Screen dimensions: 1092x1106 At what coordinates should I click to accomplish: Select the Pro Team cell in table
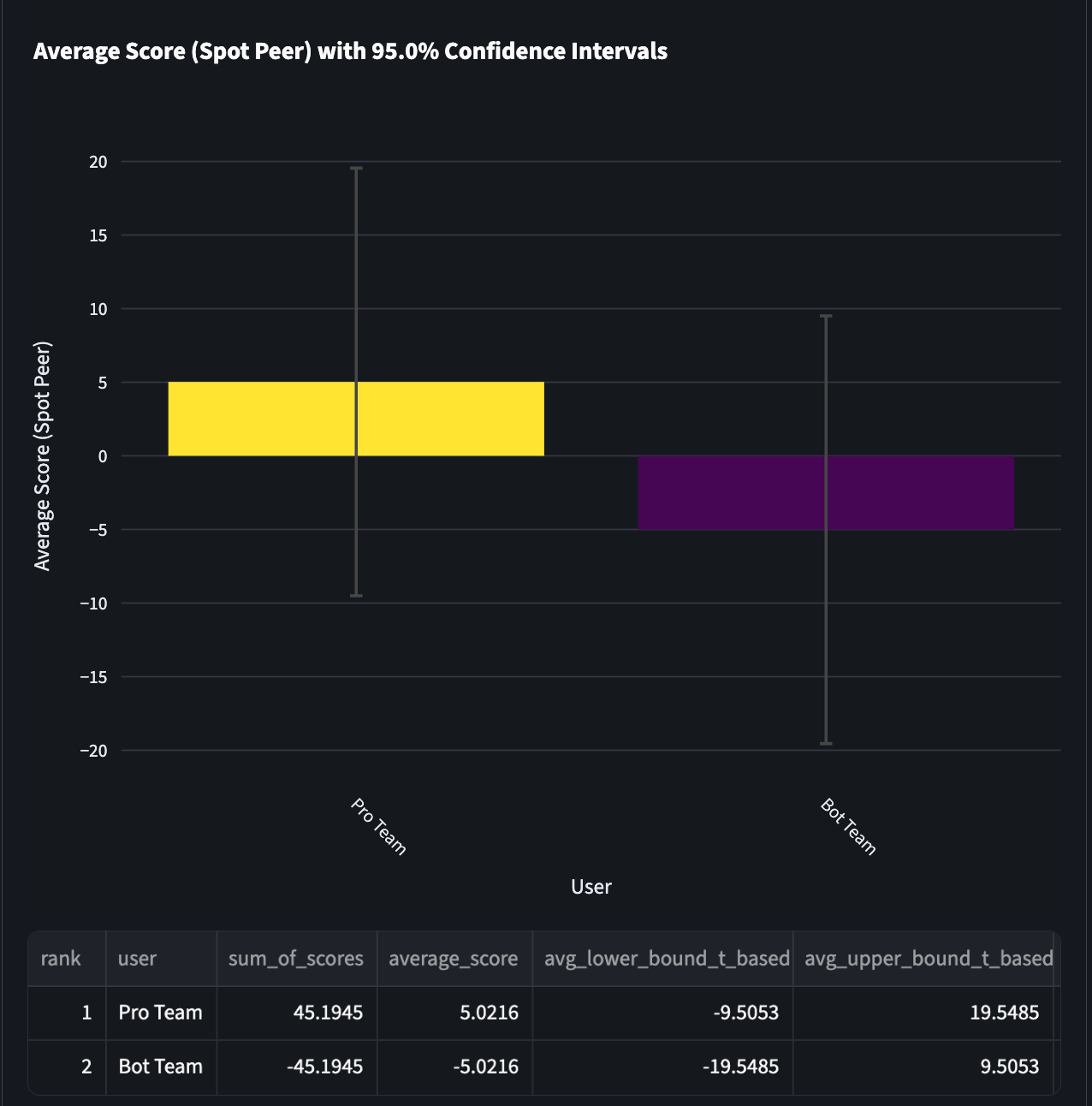click(x=161, y=1013)
